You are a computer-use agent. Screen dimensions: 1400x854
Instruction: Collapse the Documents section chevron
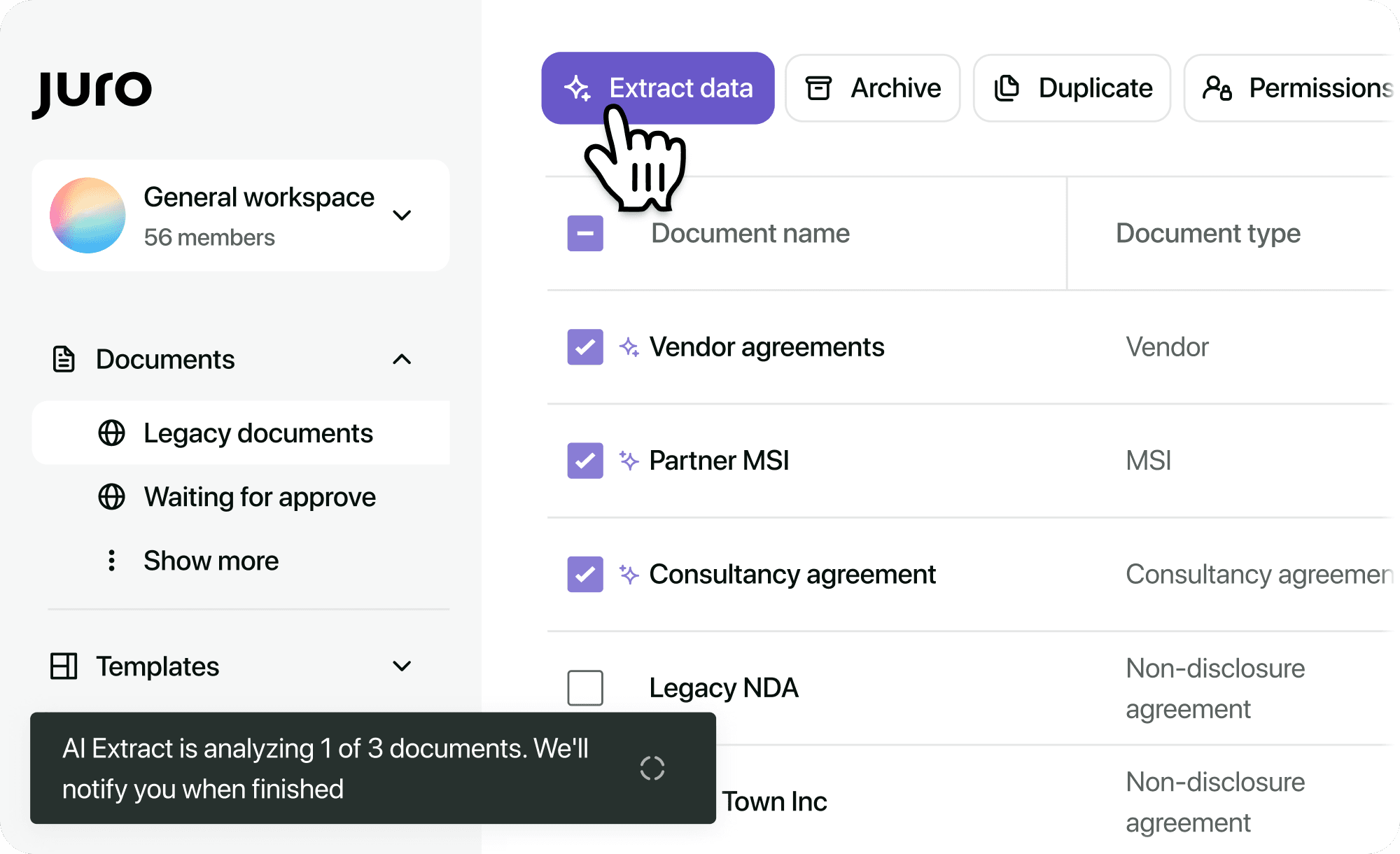point(402,359)
